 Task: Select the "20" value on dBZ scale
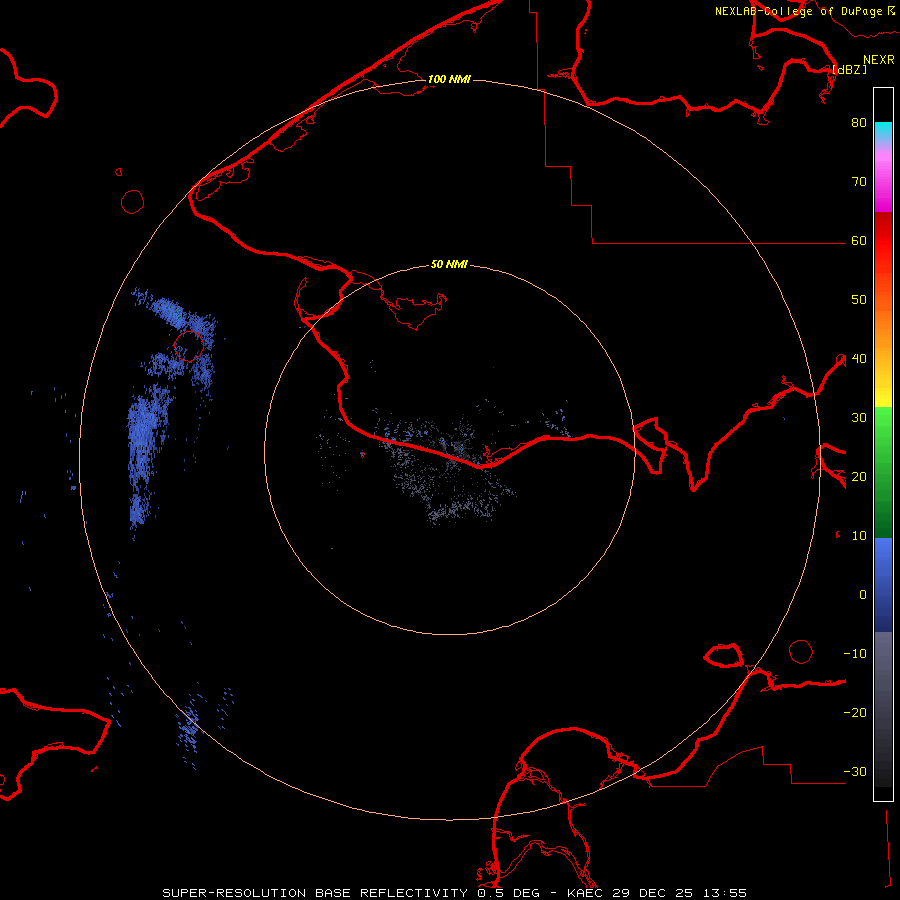(x=859, y=477)
